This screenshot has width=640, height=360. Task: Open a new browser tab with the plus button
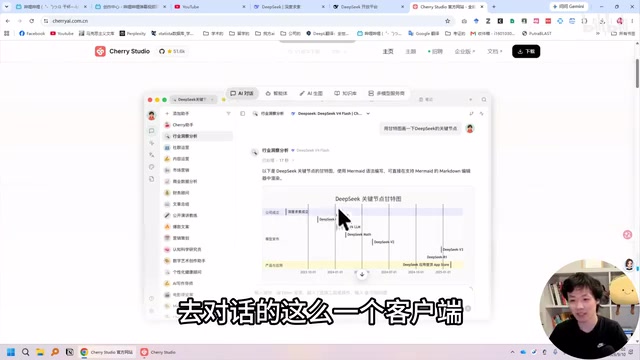point(493,7)
